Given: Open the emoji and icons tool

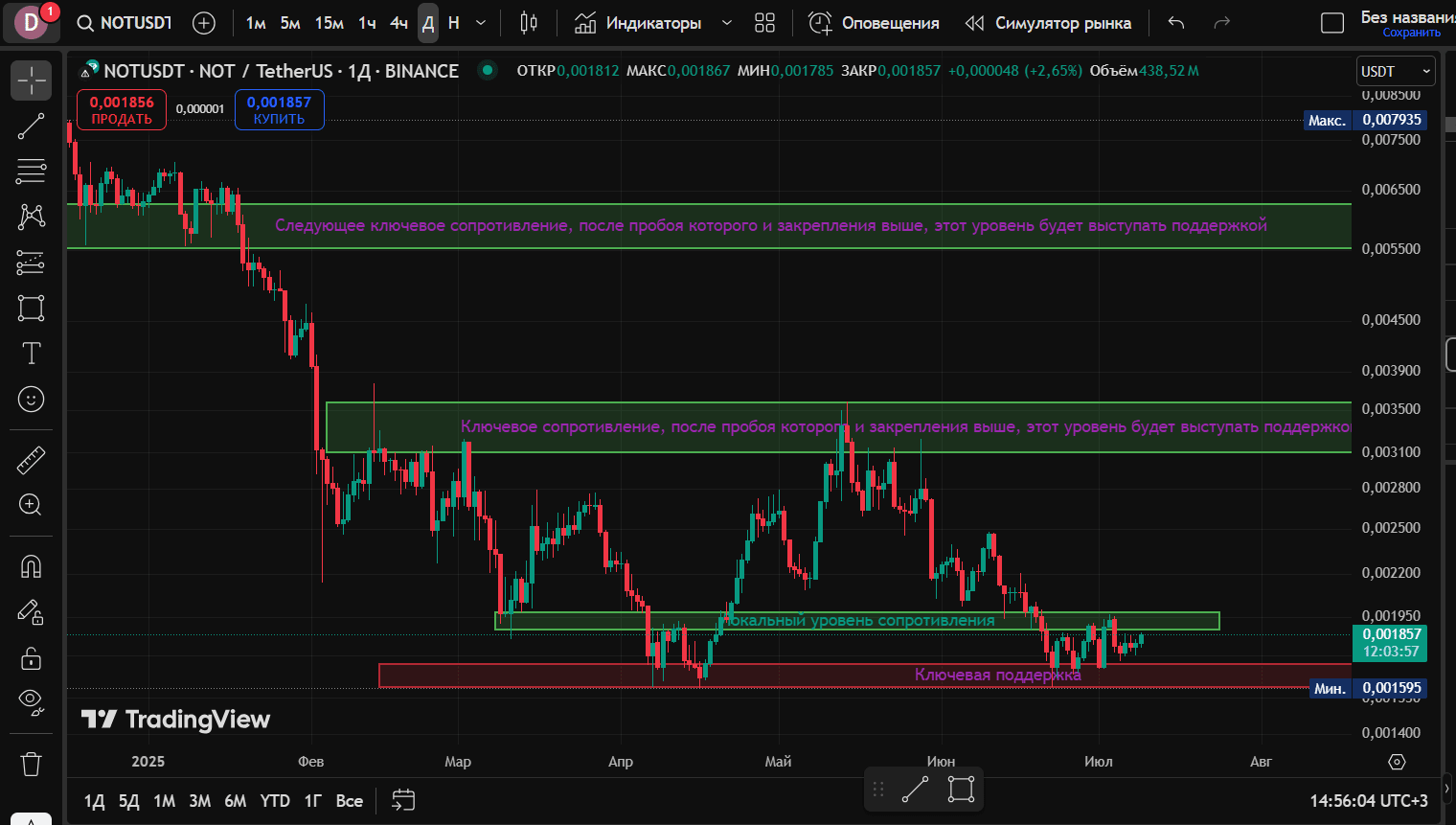Looking at the screenshot, I should pyautogui.click(x=31, y=399).
